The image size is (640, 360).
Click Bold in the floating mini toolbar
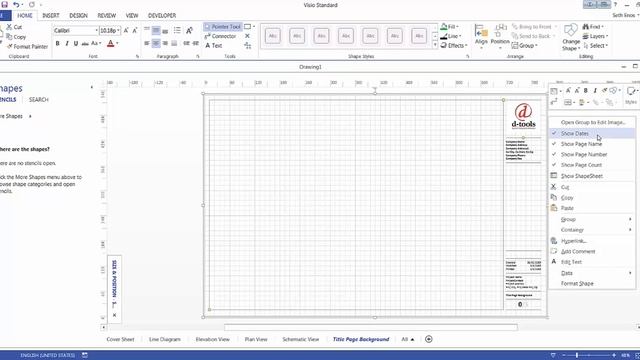586,91
